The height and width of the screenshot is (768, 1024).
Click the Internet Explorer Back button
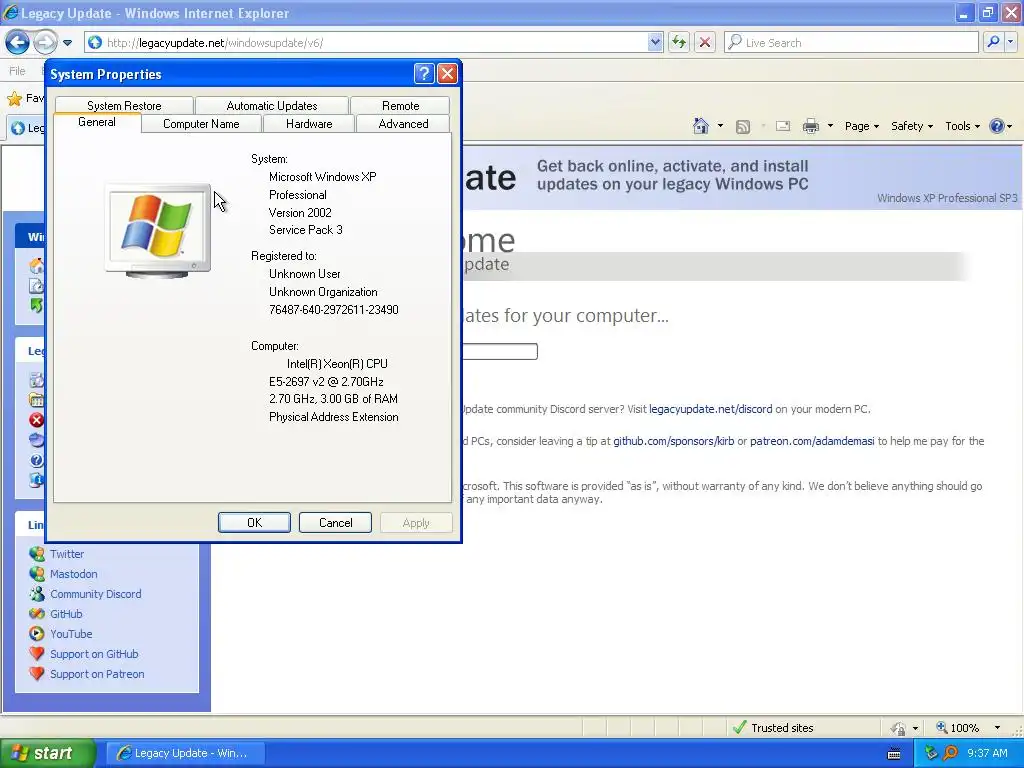[17, 42]
